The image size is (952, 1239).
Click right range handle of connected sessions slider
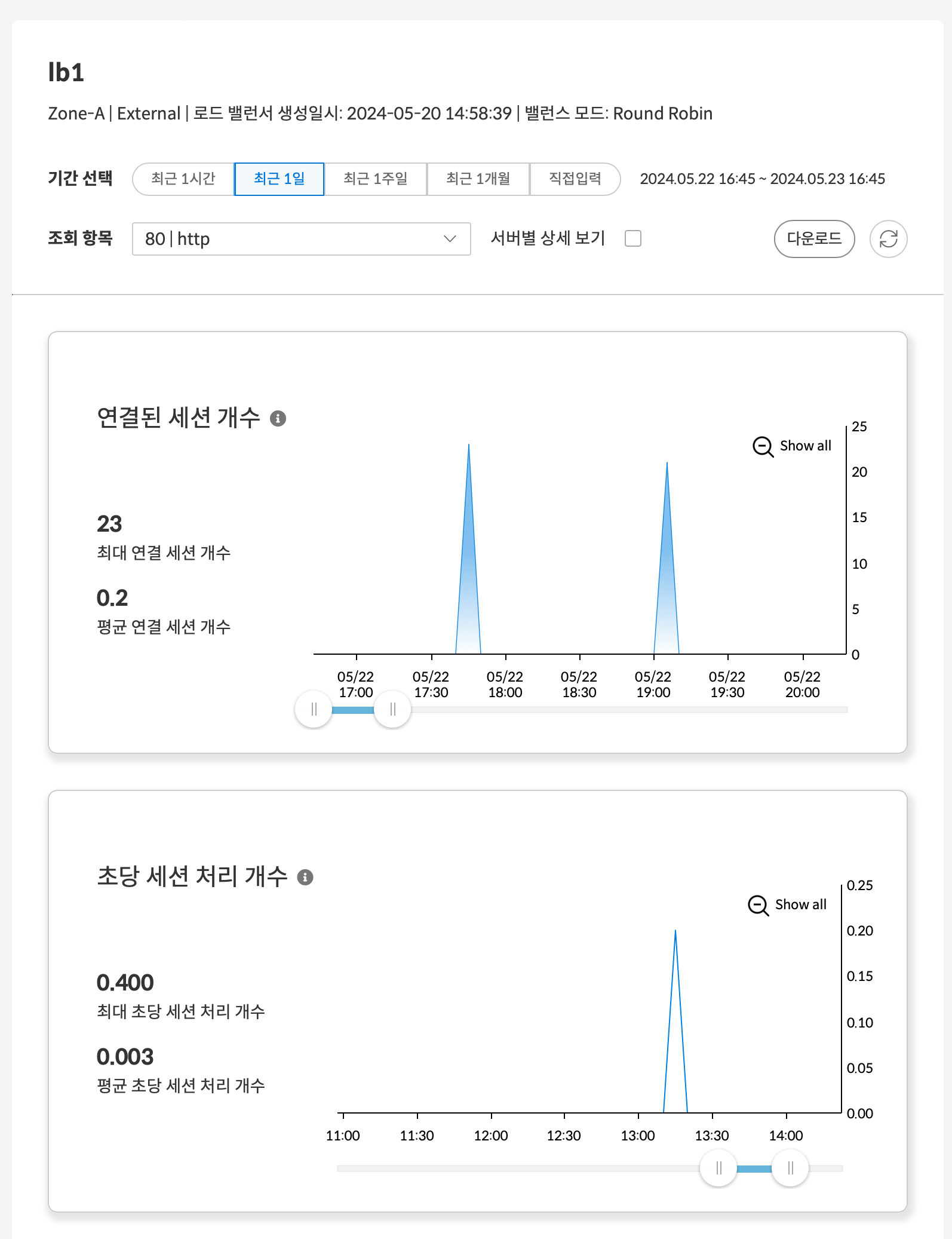(x=392, y=709)
